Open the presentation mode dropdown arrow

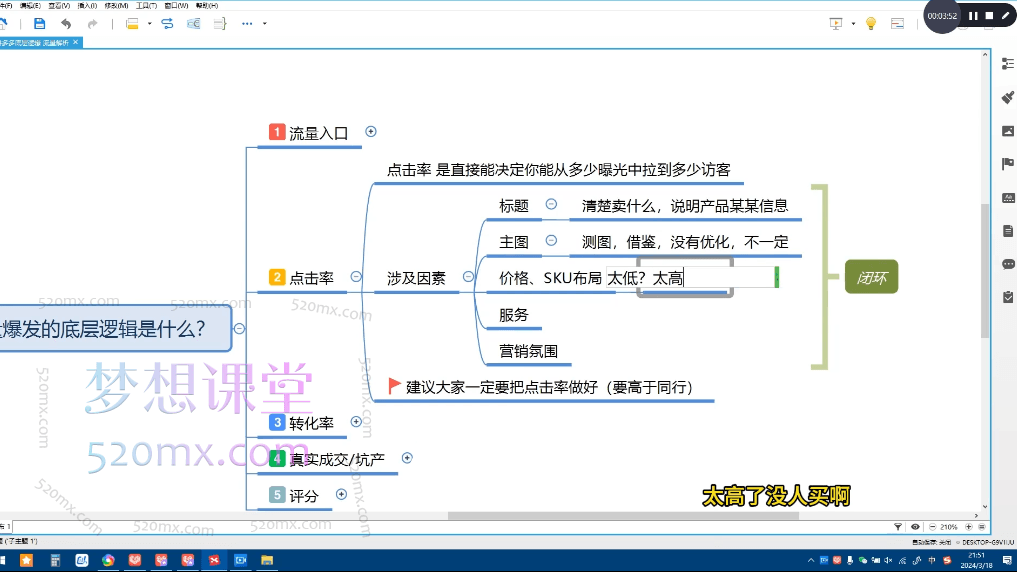tap(853, 24)
